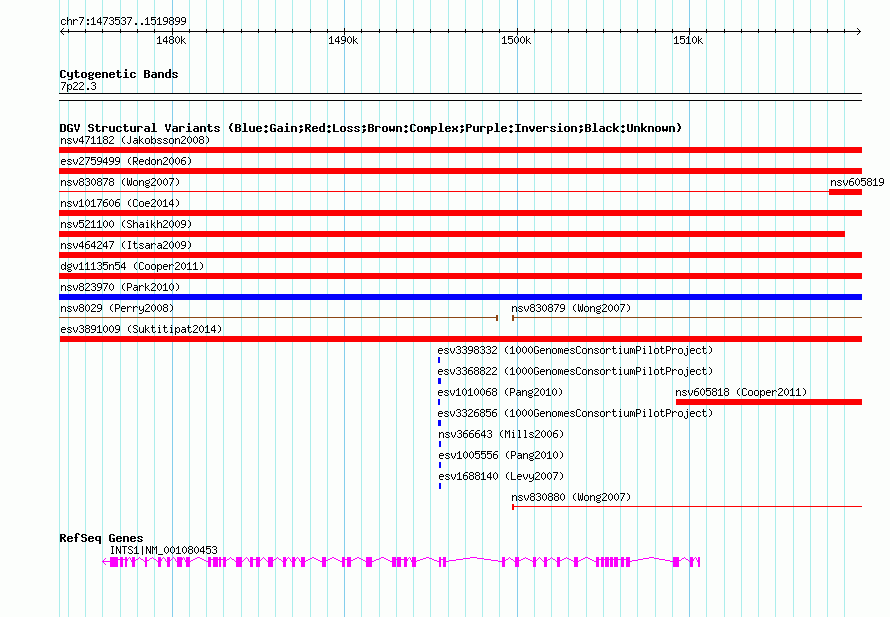The height and width of the screenshot is (617, 890).
Task: Click the 1480k ruler tick label
Action: click(171, 40)
